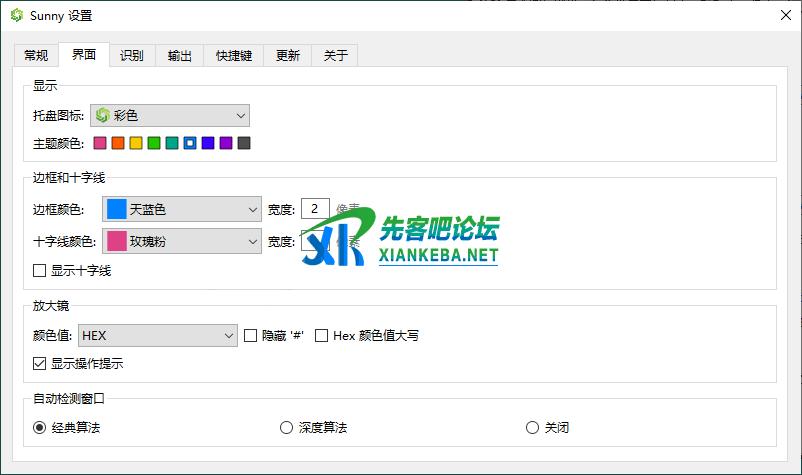802x475 pixels.
Task: Choose the purple theme color swatch
Action: coord(226,143)
